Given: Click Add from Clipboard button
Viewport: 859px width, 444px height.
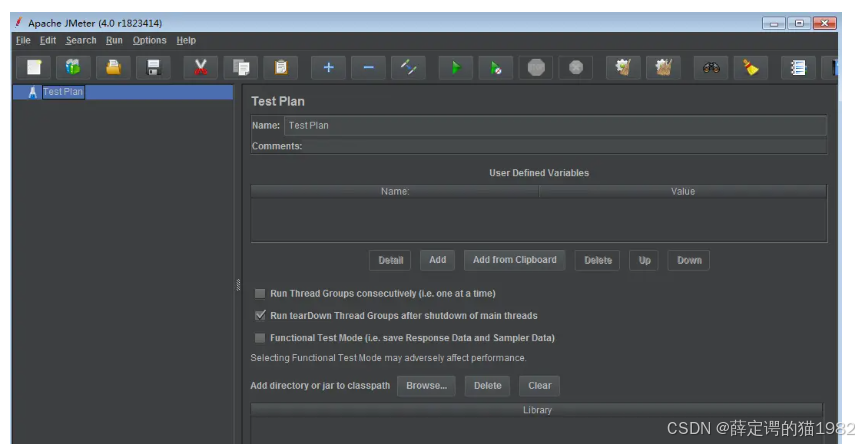Looking at the screenshot, I should 514,260.
